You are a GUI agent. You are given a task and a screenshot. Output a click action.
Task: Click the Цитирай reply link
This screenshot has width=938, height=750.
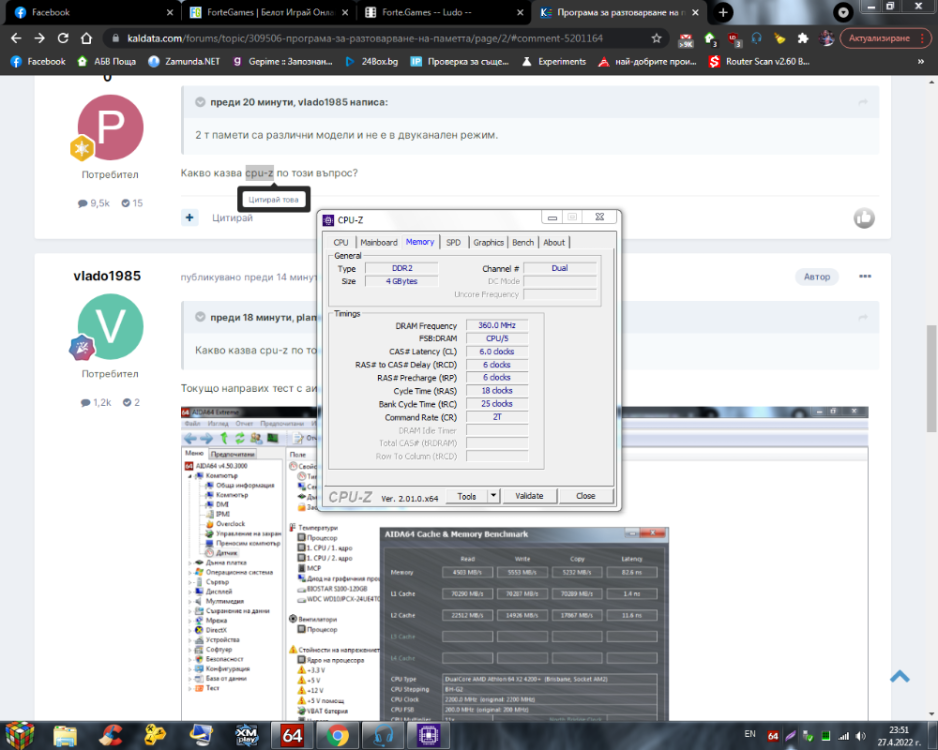[232, 218]
